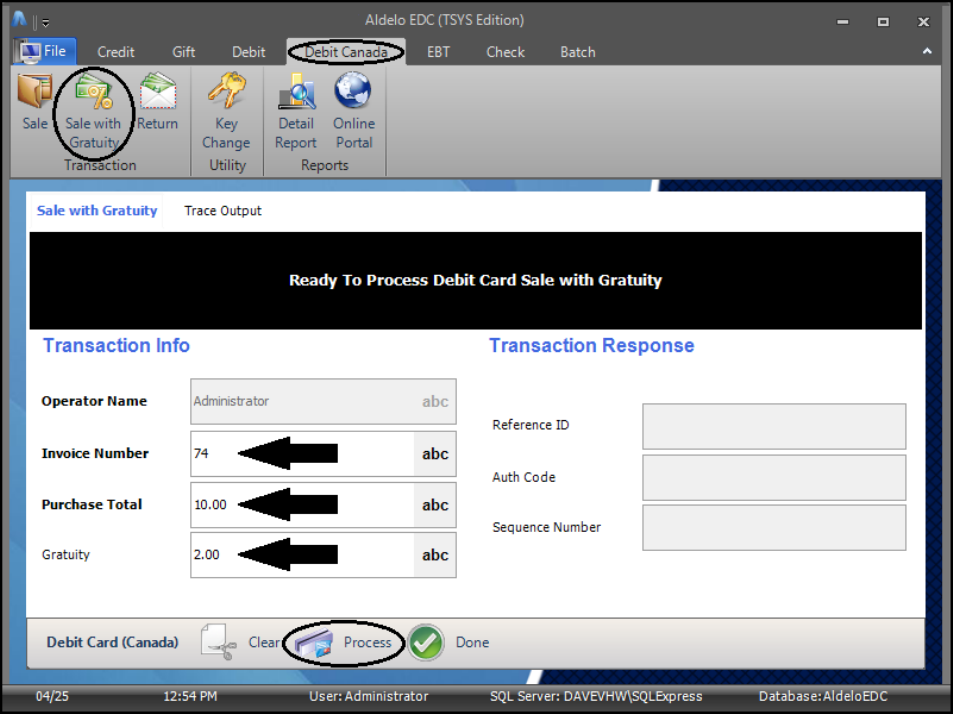Open the Return transaction icon

[157, 101]
